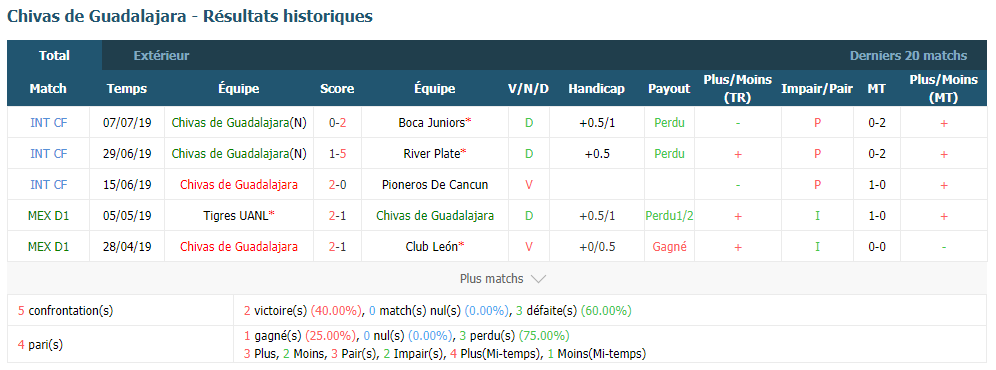The width and height of the screenshot is (996, 370).
Task: Click the 2-1 score against Club León
Action: (337, 247)
